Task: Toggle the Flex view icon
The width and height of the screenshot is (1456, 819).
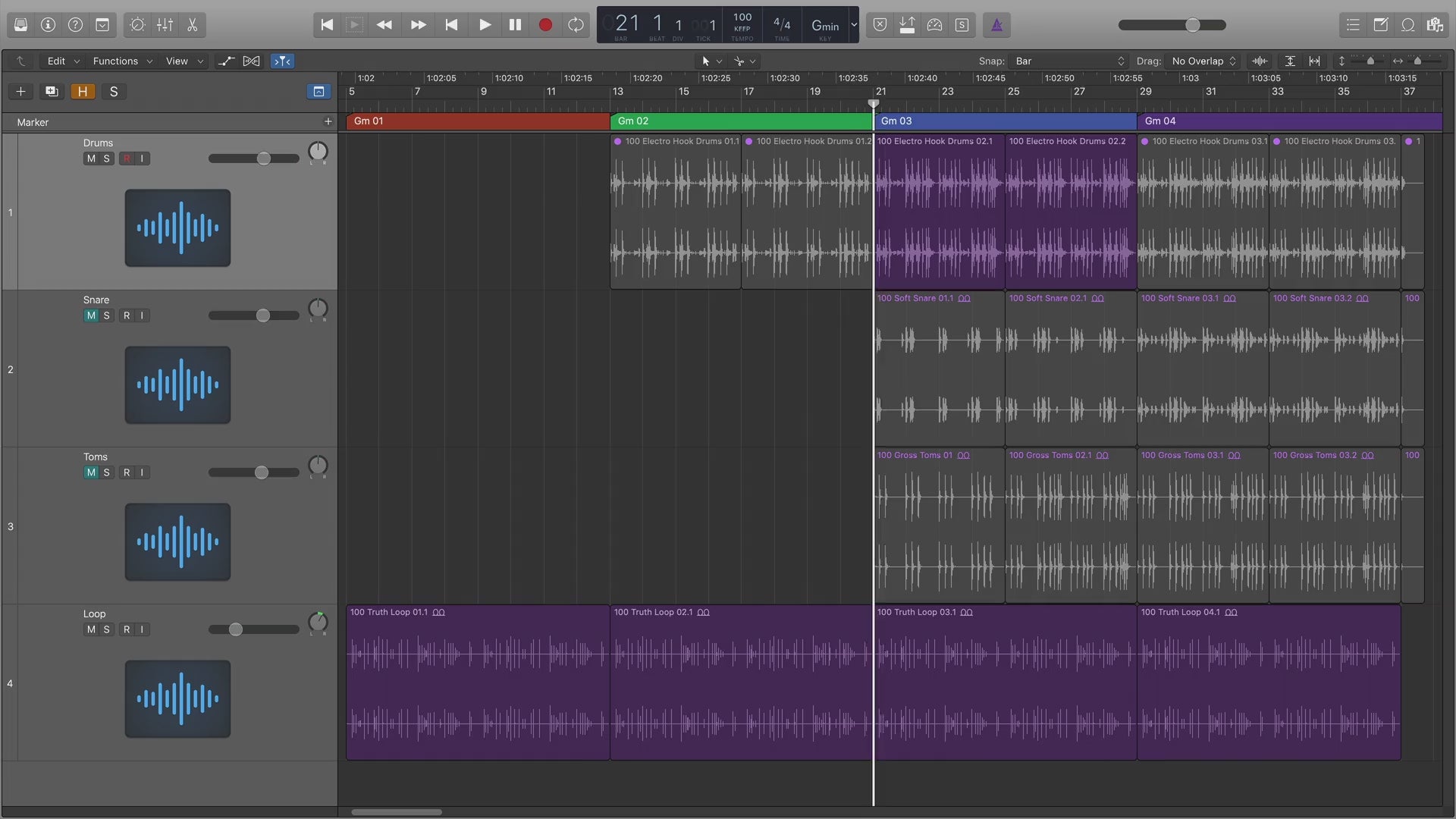Action: 252,61
